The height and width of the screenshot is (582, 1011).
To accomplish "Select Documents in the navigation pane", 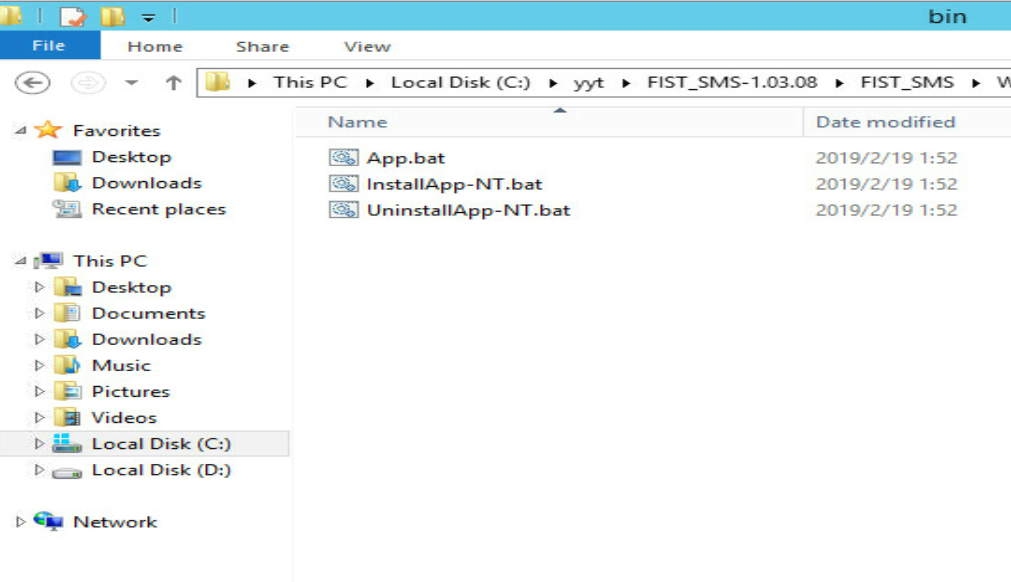I will [148, 313].
